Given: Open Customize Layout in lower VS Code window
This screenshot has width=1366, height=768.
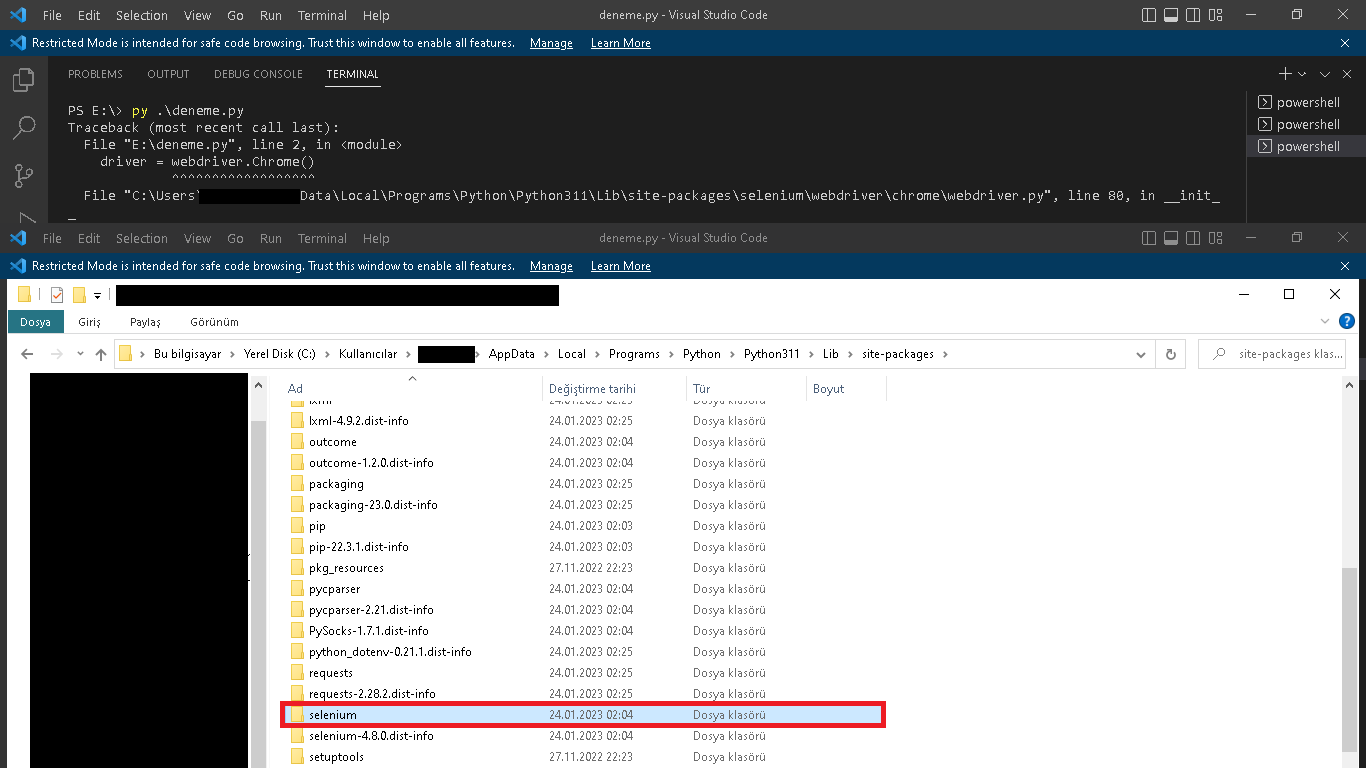Looking at the screenshot, I should coord(1216,238).
